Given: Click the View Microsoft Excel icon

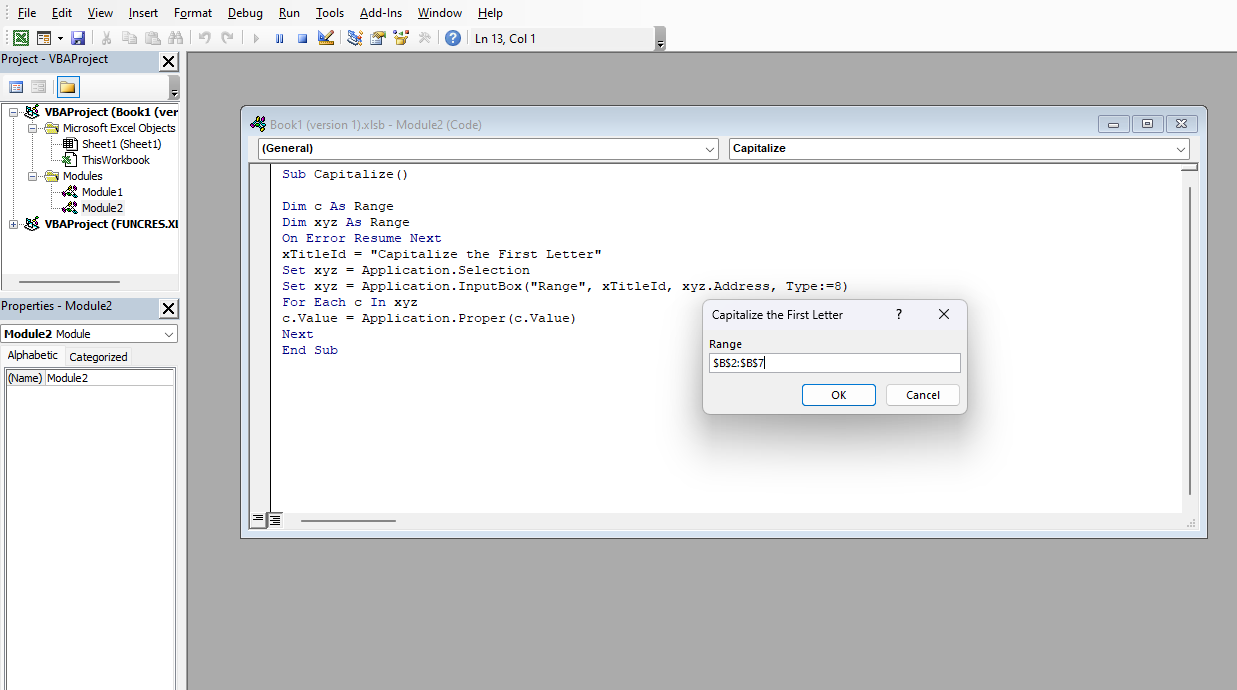Looking at the screenshot, I should pos(20,38).
